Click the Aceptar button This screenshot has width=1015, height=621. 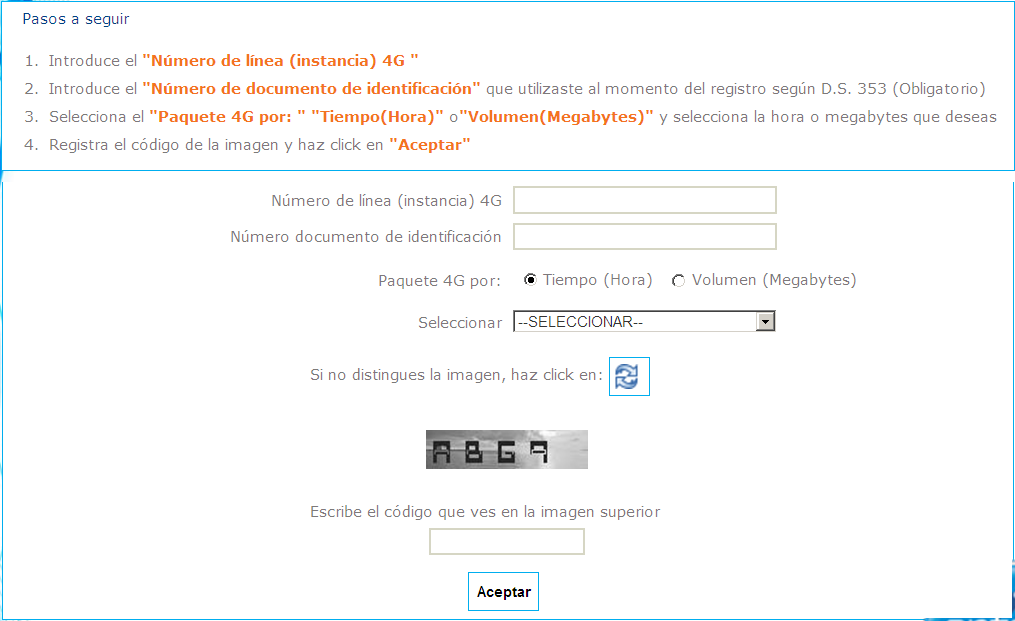(504, 592)
